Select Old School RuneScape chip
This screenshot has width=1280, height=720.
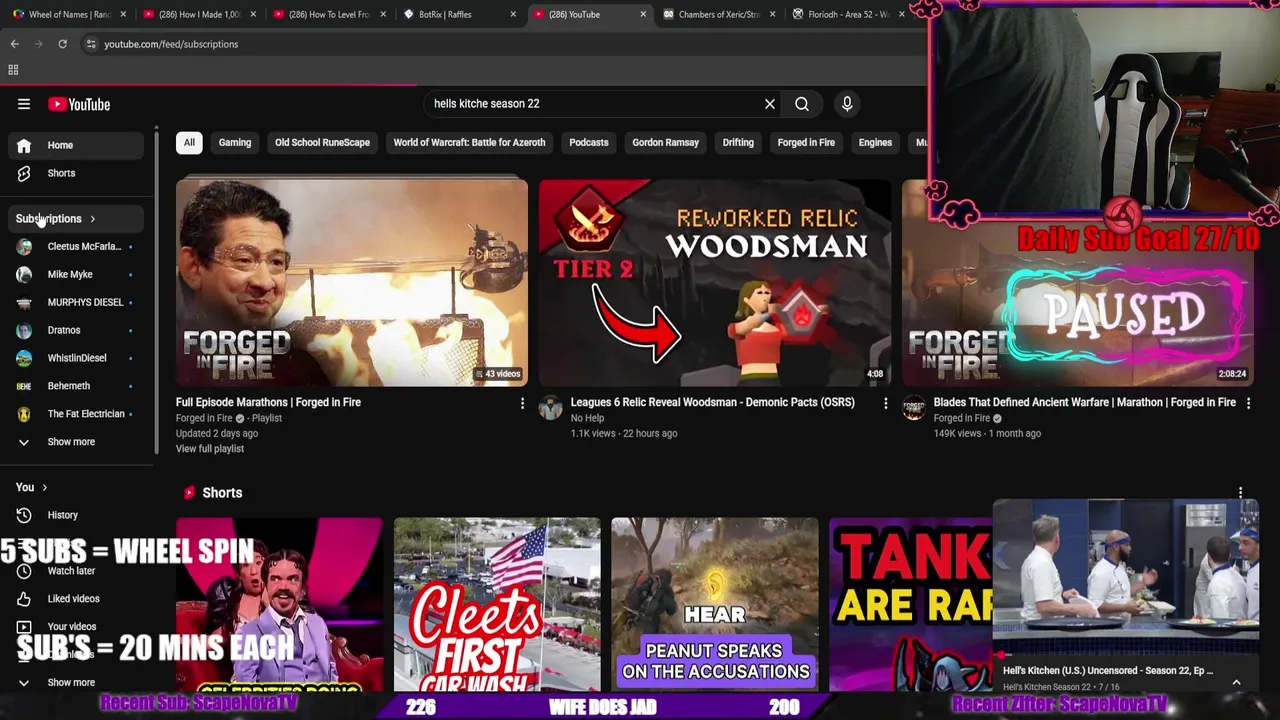click(322, 142)
